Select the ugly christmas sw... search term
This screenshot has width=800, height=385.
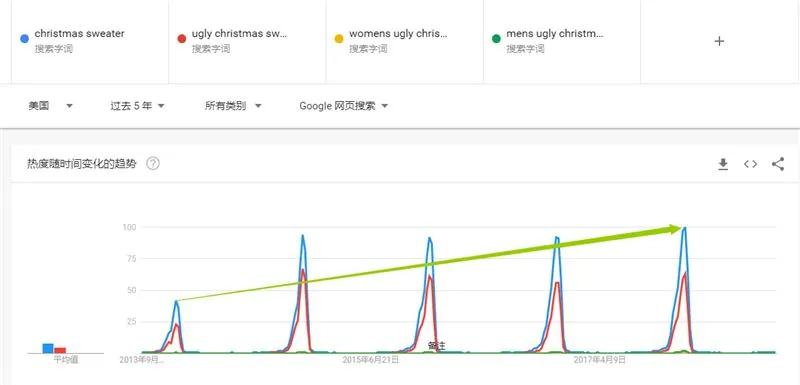click(247, 41)
